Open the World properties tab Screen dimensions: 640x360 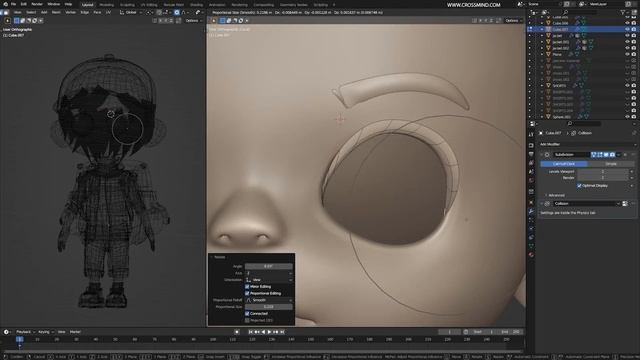531,180
